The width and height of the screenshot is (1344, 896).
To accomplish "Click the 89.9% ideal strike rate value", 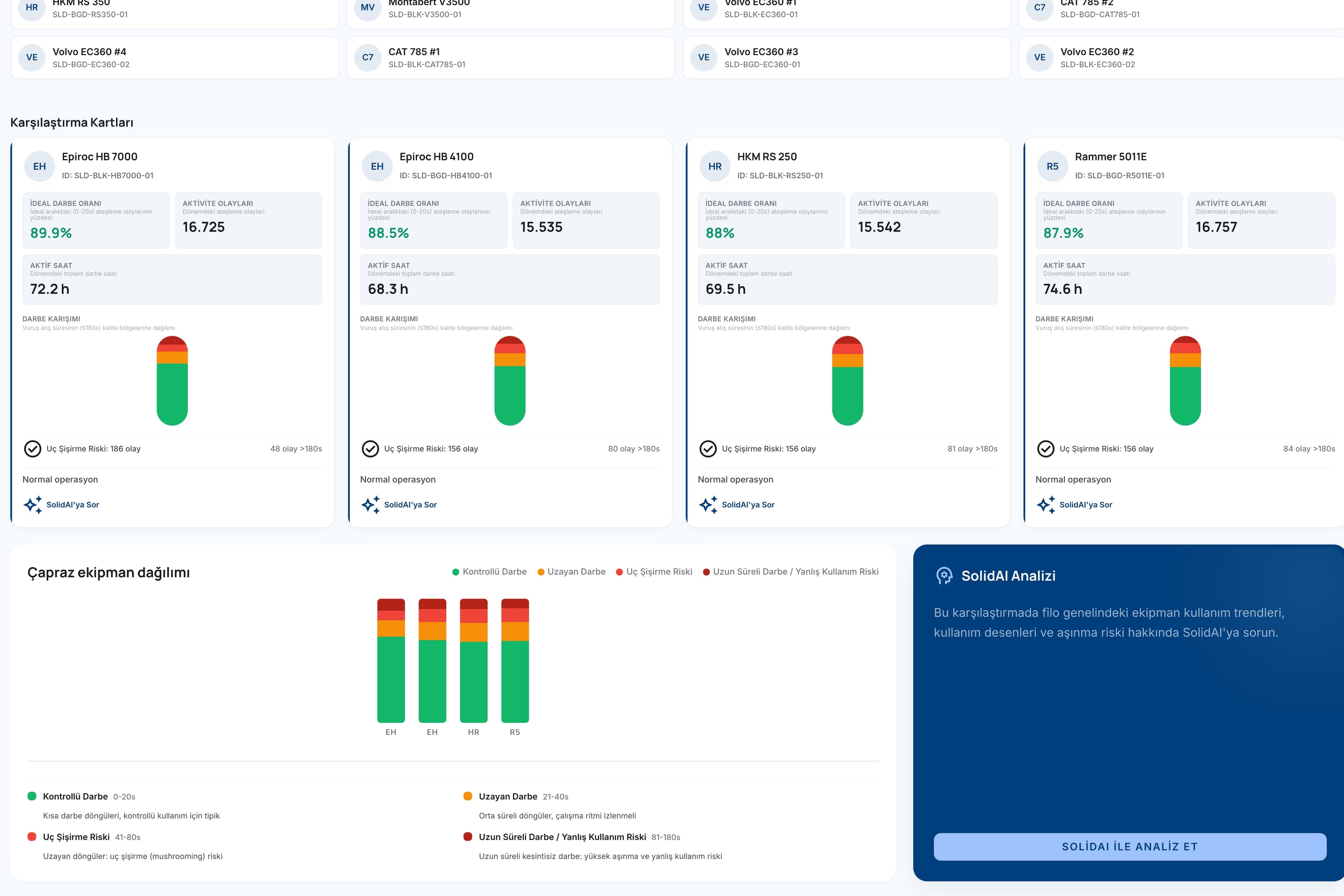I will click(x=51, y=233).
